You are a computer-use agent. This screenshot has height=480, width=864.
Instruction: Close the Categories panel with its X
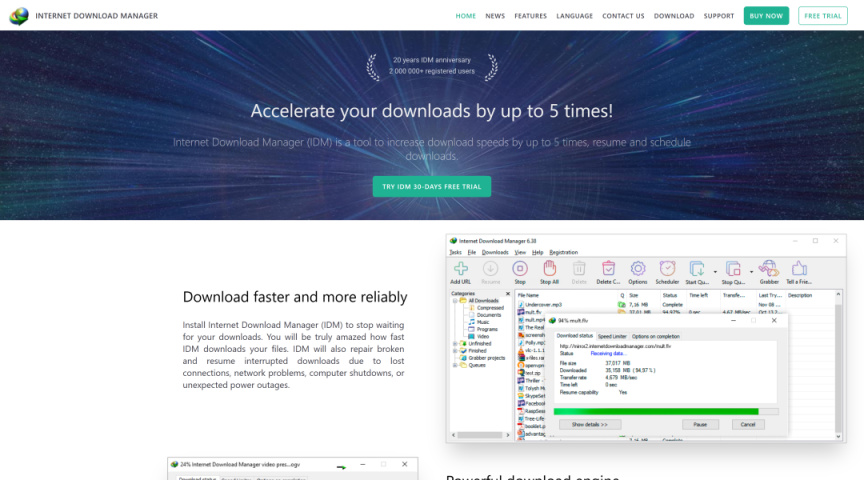(508, 294)
